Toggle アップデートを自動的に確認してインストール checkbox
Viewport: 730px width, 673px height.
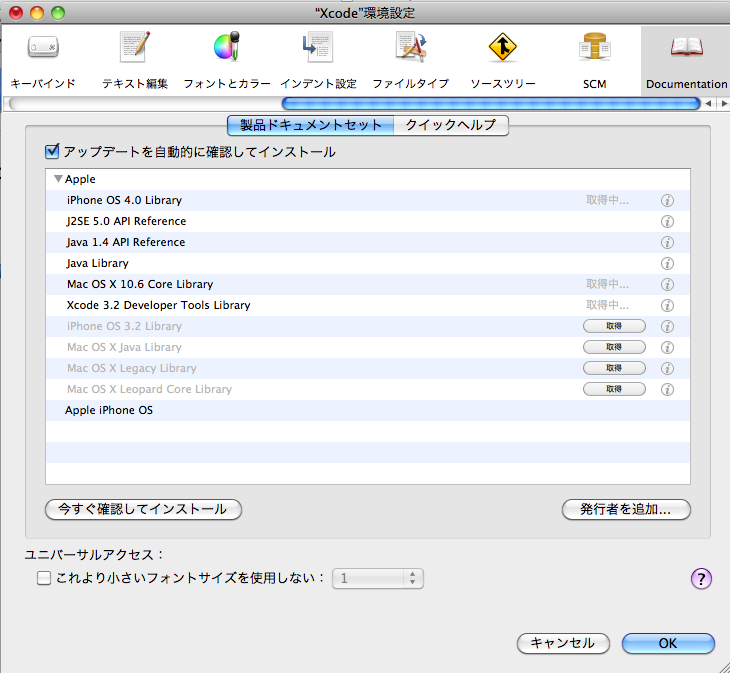point(53,152)
